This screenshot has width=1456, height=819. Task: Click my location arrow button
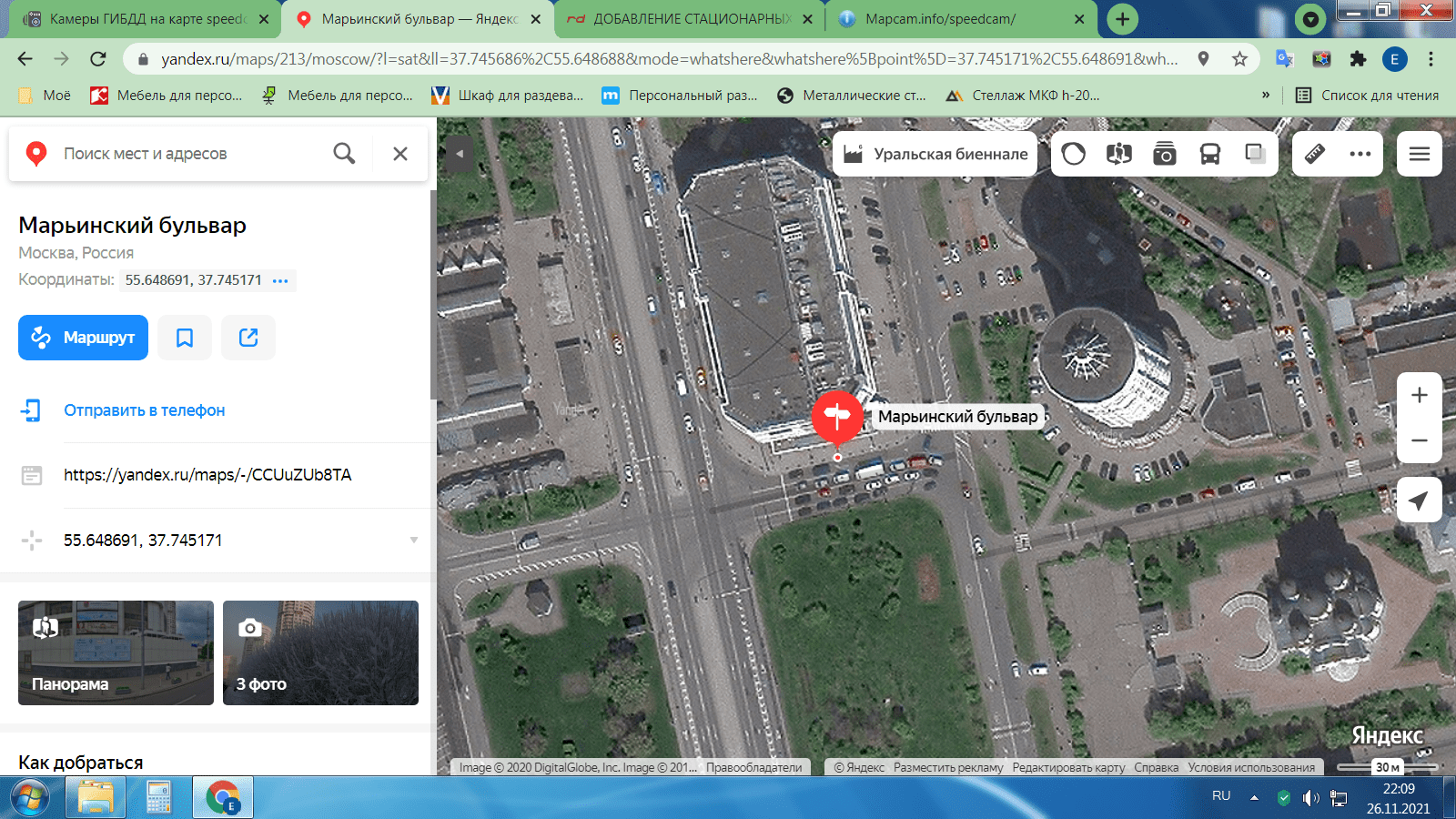(x=1419, y=500)
